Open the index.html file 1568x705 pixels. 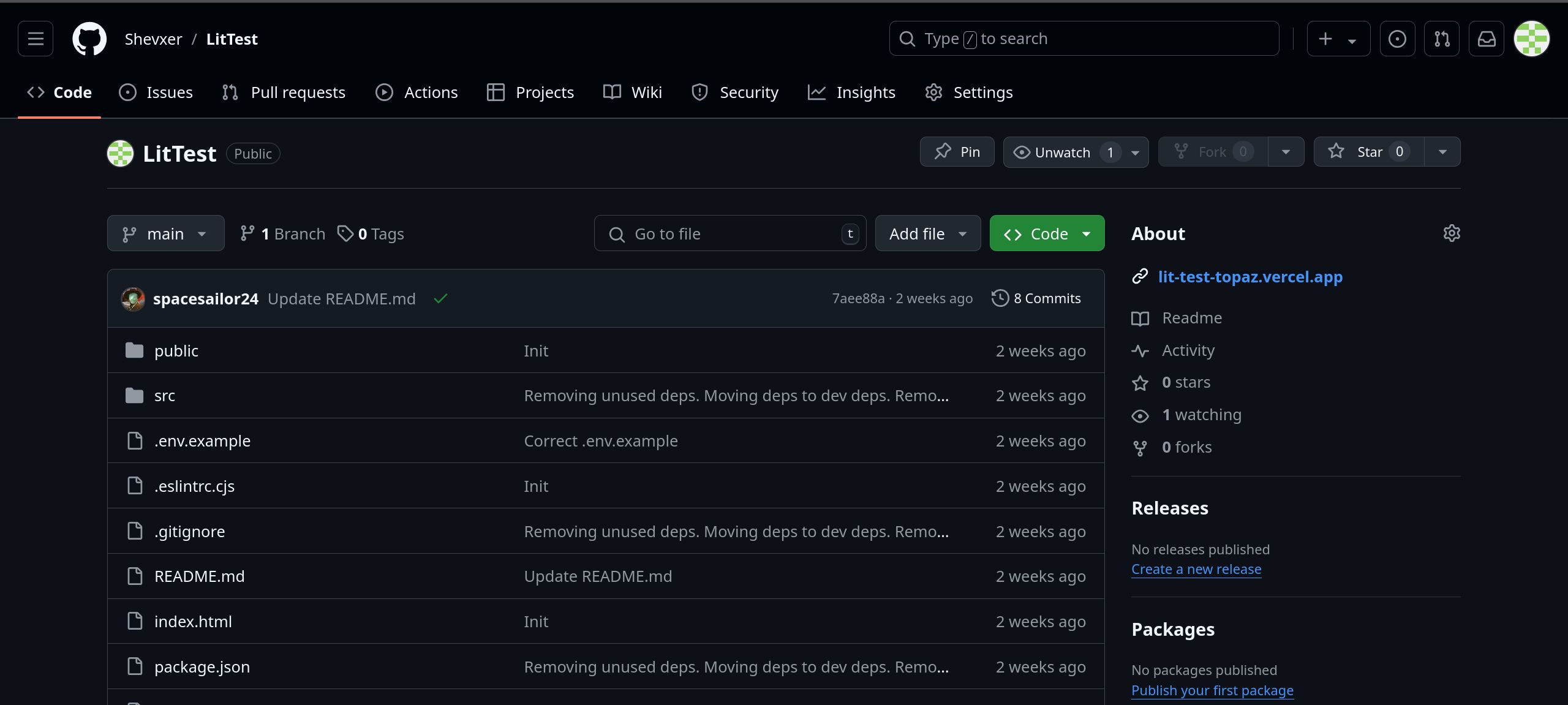tap(193, 621)
